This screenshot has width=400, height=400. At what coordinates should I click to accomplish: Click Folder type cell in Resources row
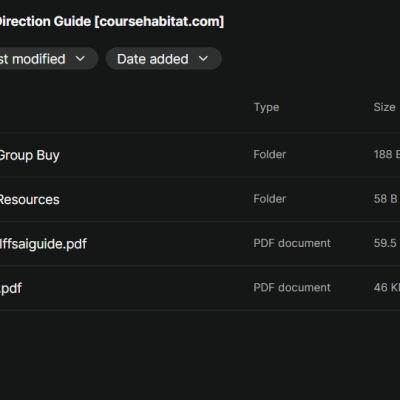[270, 199]
